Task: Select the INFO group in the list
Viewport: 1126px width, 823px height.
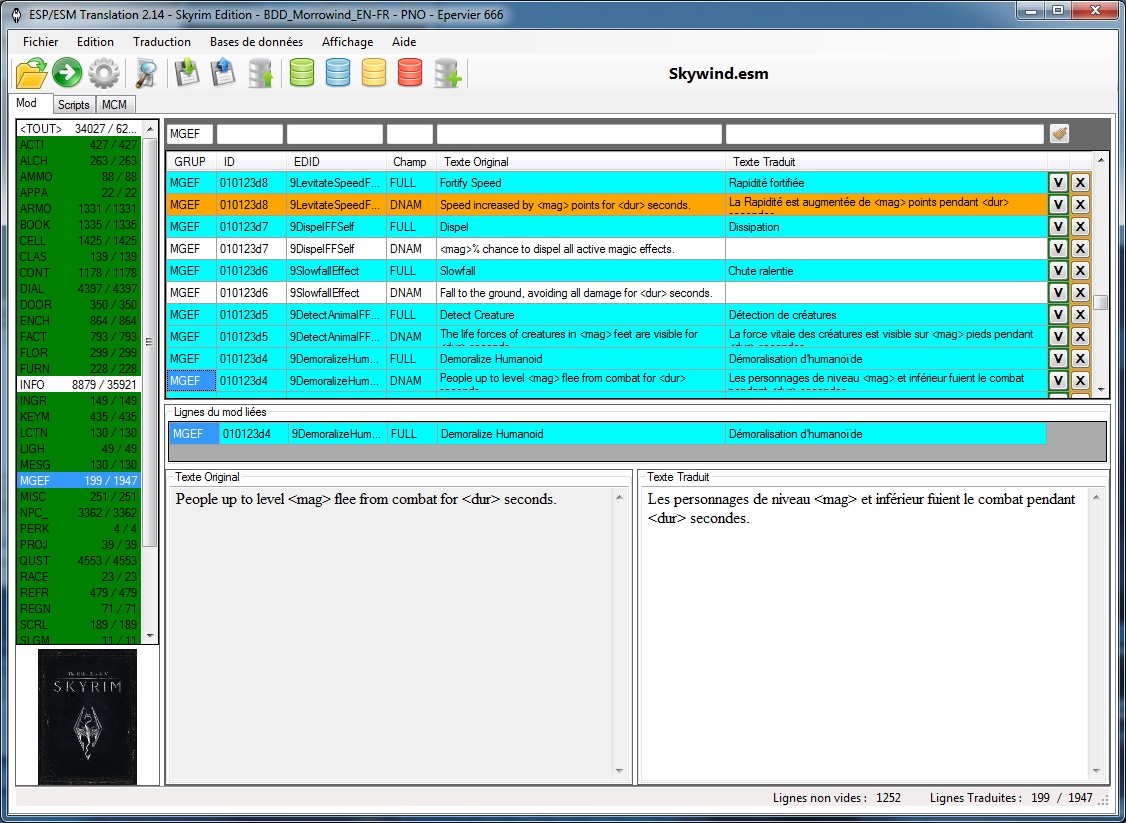Action: 78,384
